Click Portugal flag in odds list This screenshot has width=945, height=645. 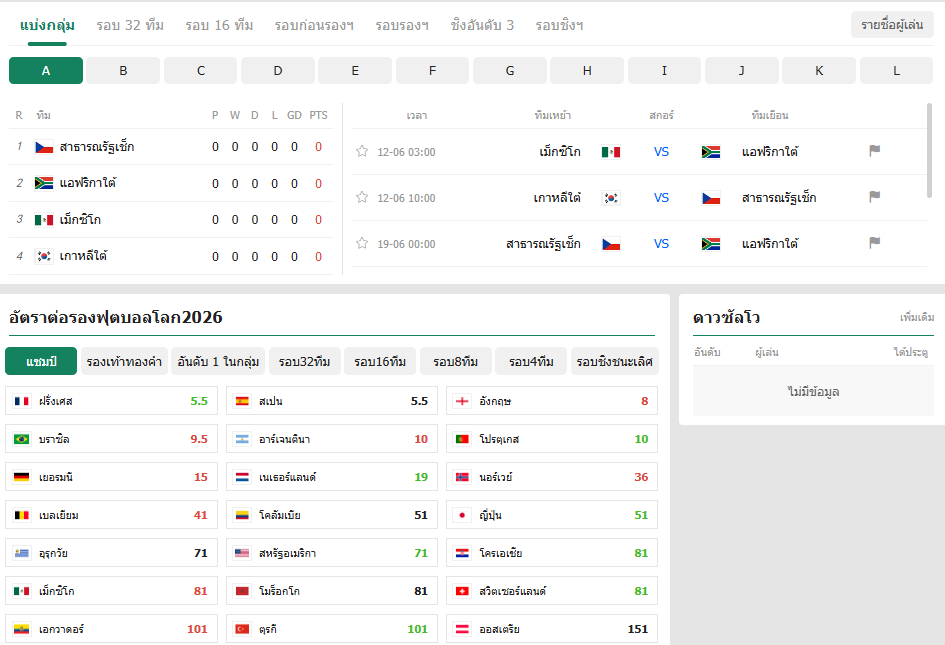462,439
